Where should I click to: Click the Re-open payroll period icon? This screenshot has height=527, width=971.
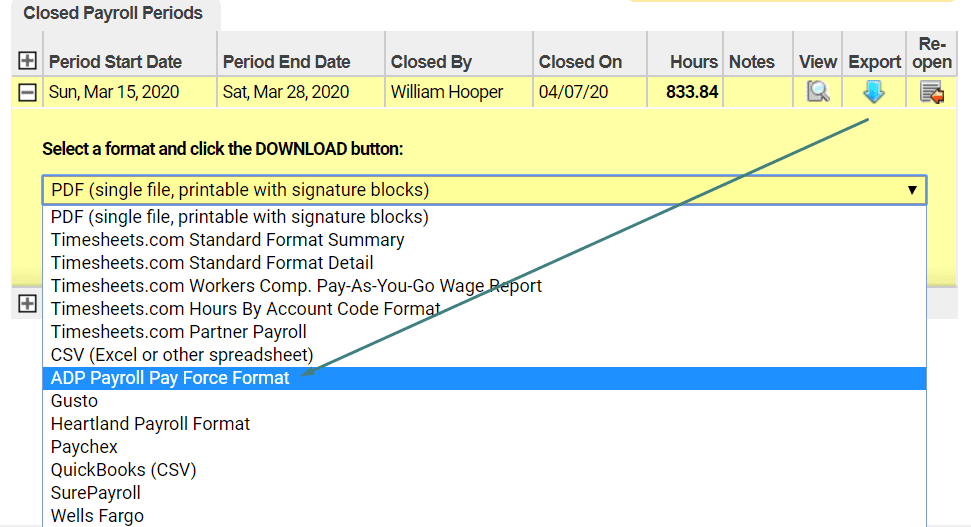point(931,92)
